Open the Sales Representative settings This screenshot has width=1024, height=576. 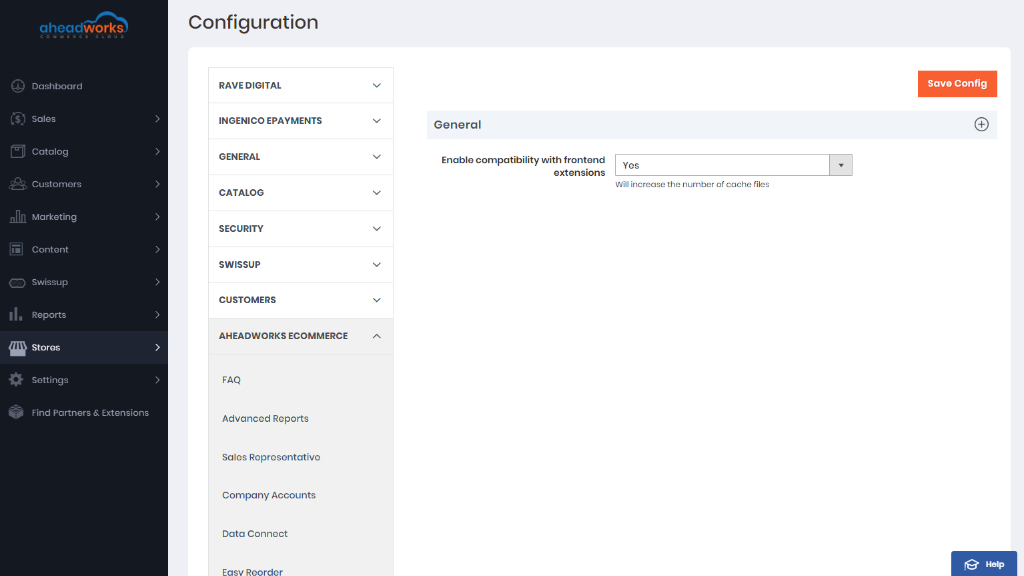(x=271, y=456)
